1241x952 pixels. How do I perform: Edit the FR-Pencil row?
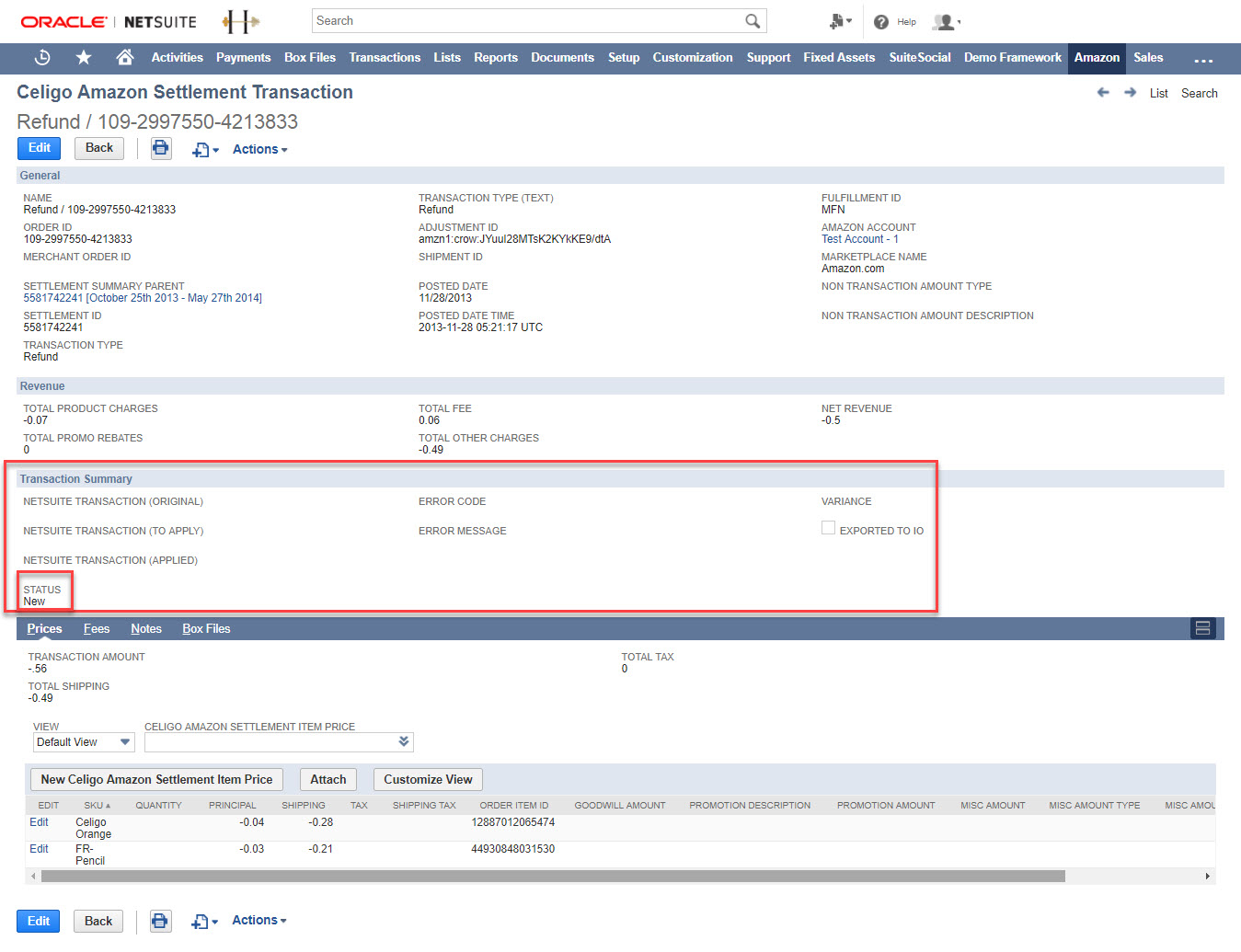pos(39,849)
